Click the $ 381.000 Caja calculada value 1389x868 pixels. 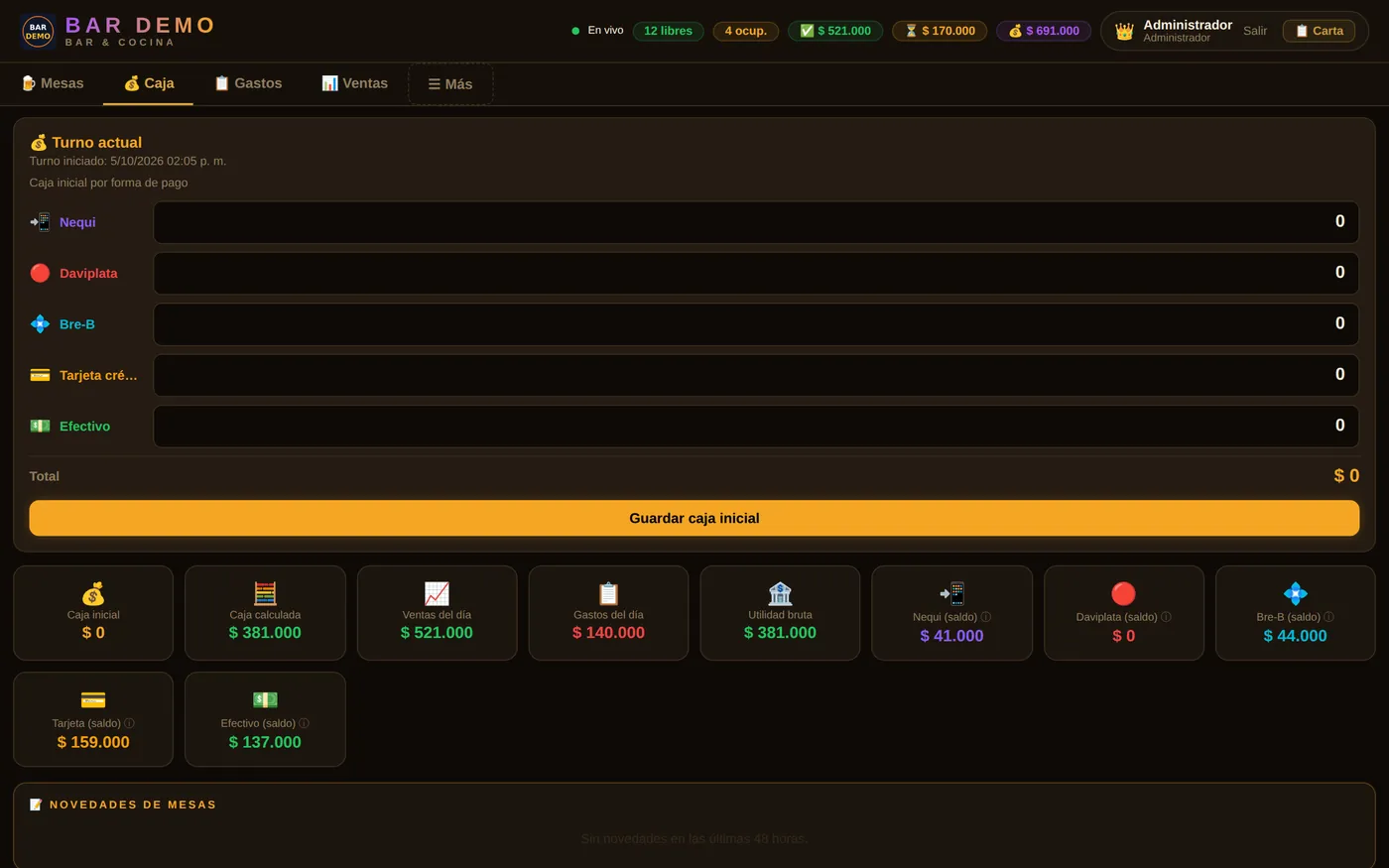click(x=265, y=633)
